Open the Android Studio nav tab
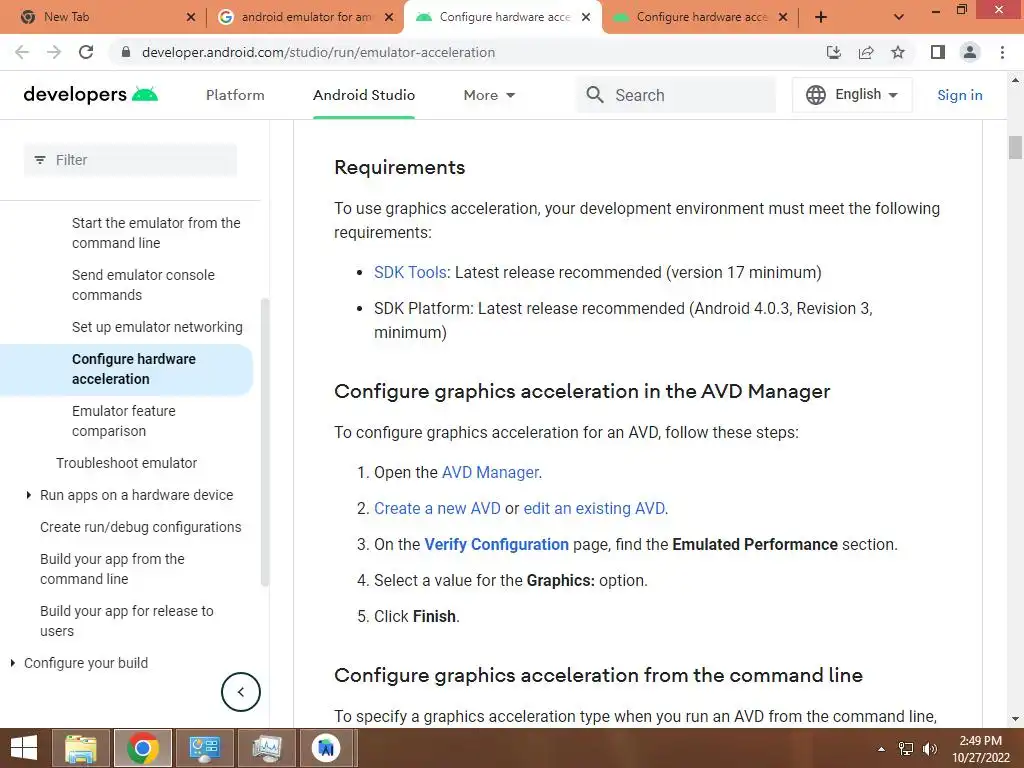The image size is (1024, 768). (364, 95)
